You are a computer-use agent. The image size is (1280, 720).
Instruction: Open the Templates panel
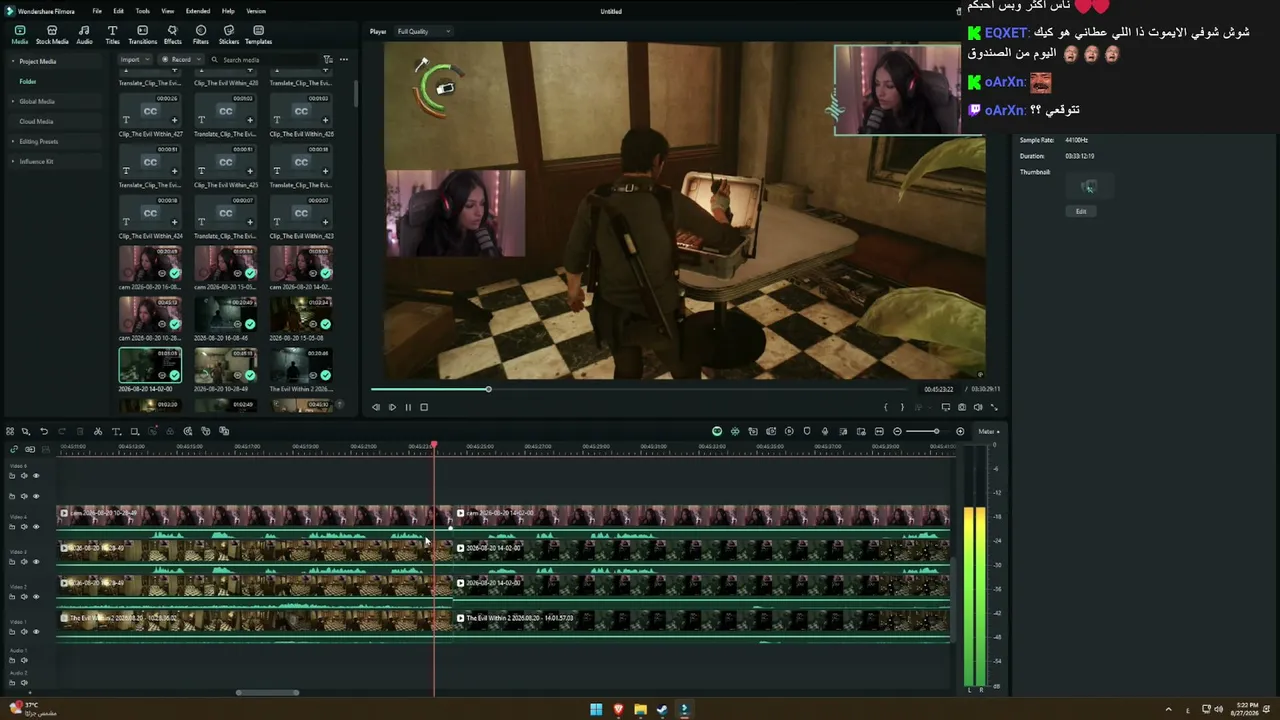pos(258,35)
